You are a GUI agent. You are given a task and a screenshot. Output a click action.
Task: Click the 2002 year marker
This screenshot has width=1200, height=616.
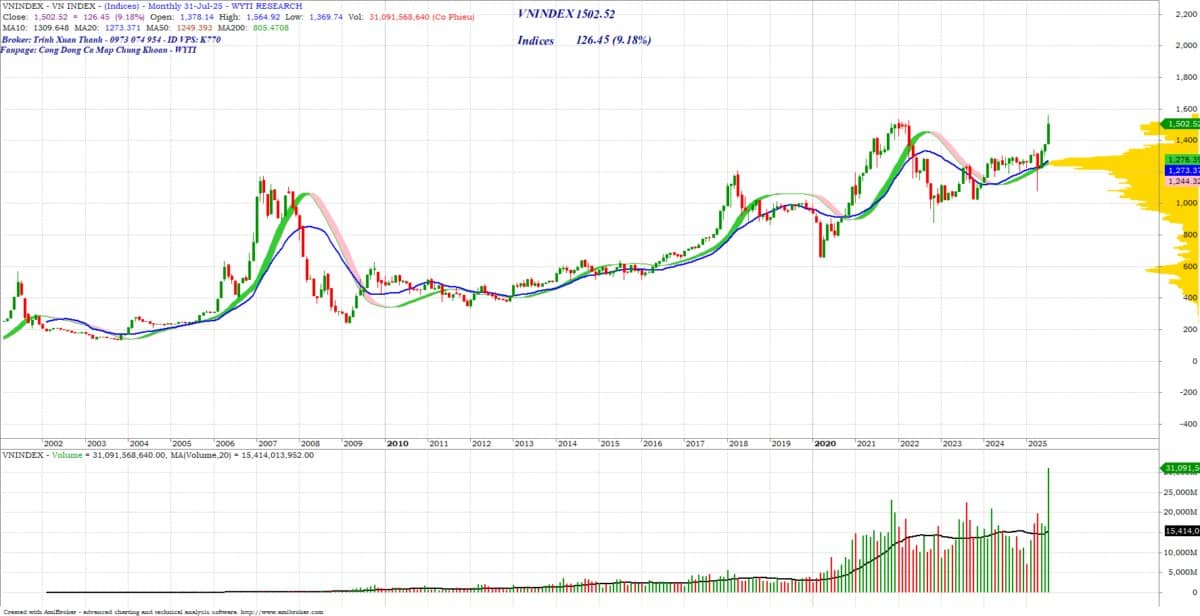click(54, 443)
